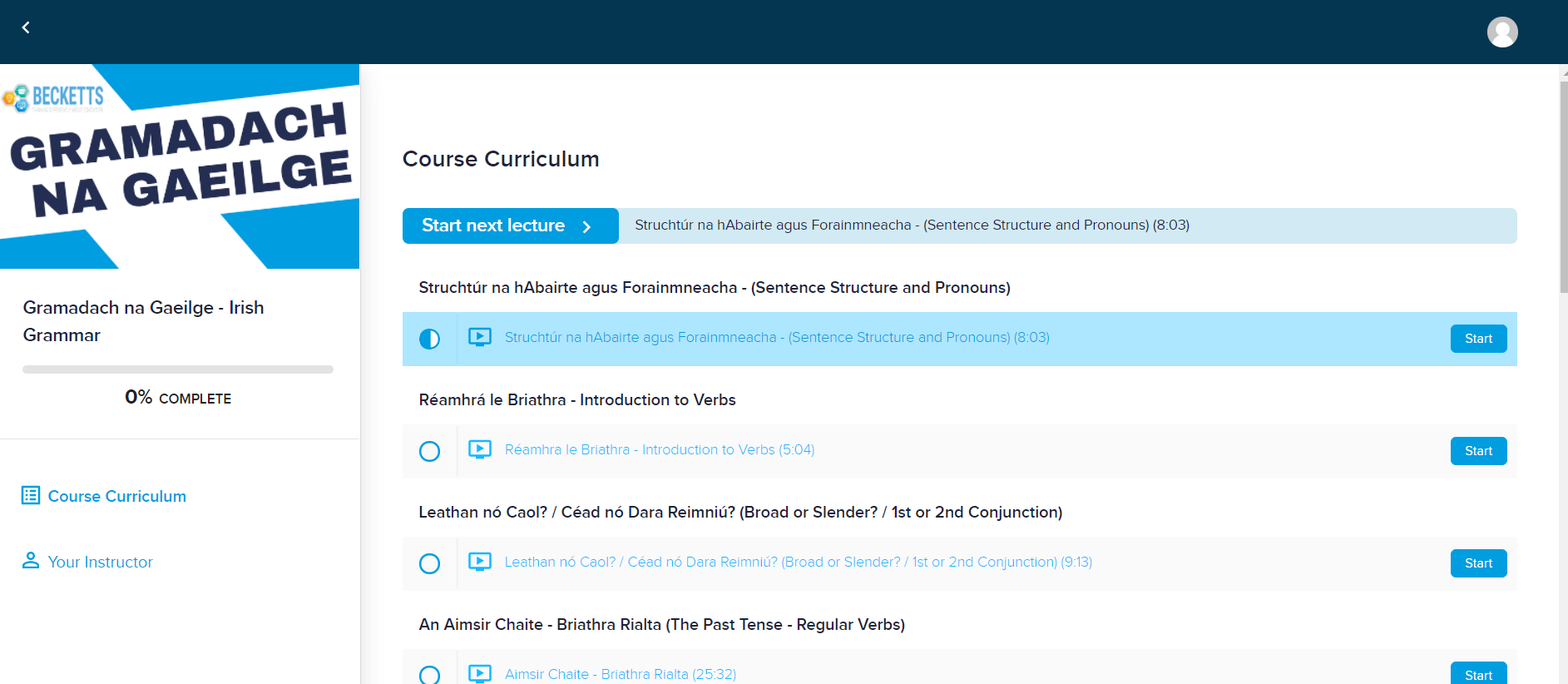Start the Leathan nó Caol lecture
This screenshot has height=684, width=1568.
(x=1478, y=563)
